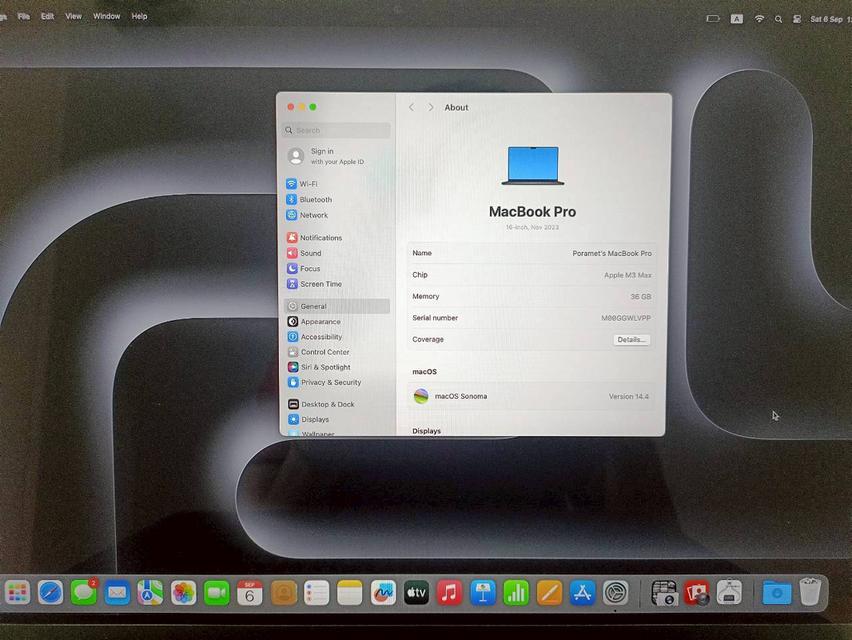Open Bluetooth settings in sidebar
Viewport: 852px width, 640px height.
(309, 199)
